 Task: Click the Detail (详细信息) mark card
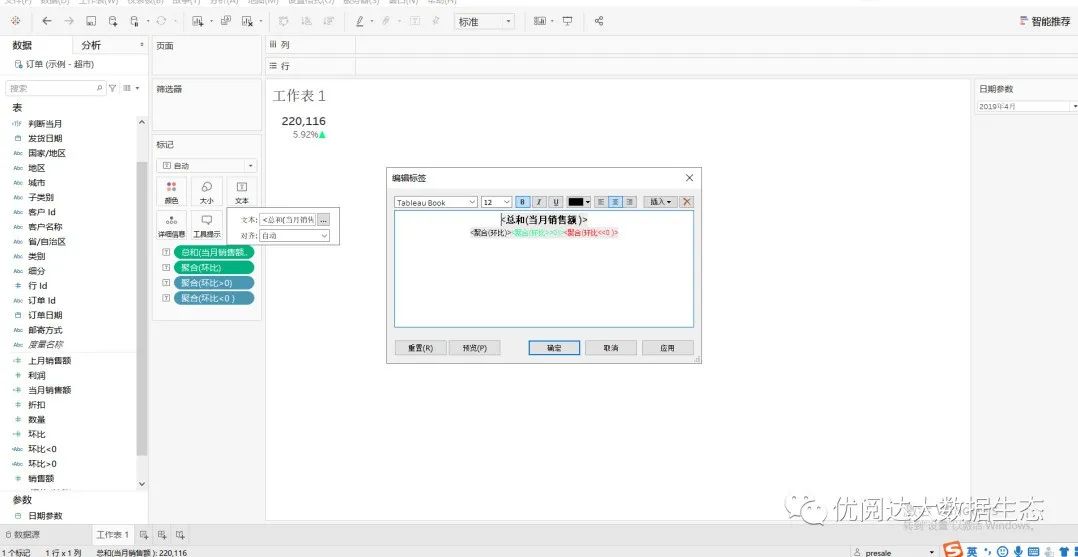pyautogui.click(x=172, y=226)
